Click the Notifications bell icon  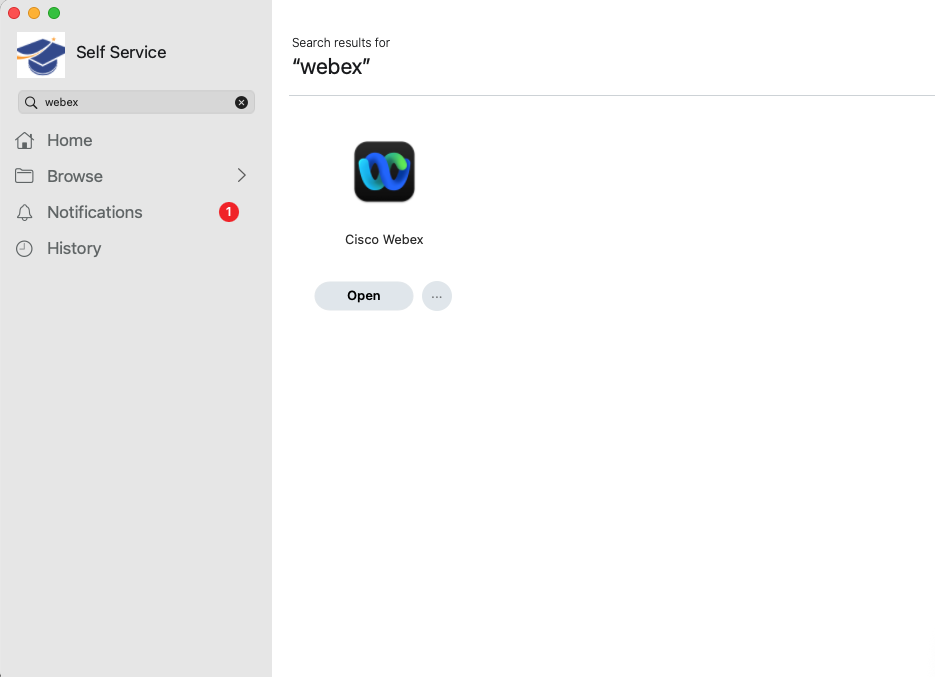tap(24, 212)
